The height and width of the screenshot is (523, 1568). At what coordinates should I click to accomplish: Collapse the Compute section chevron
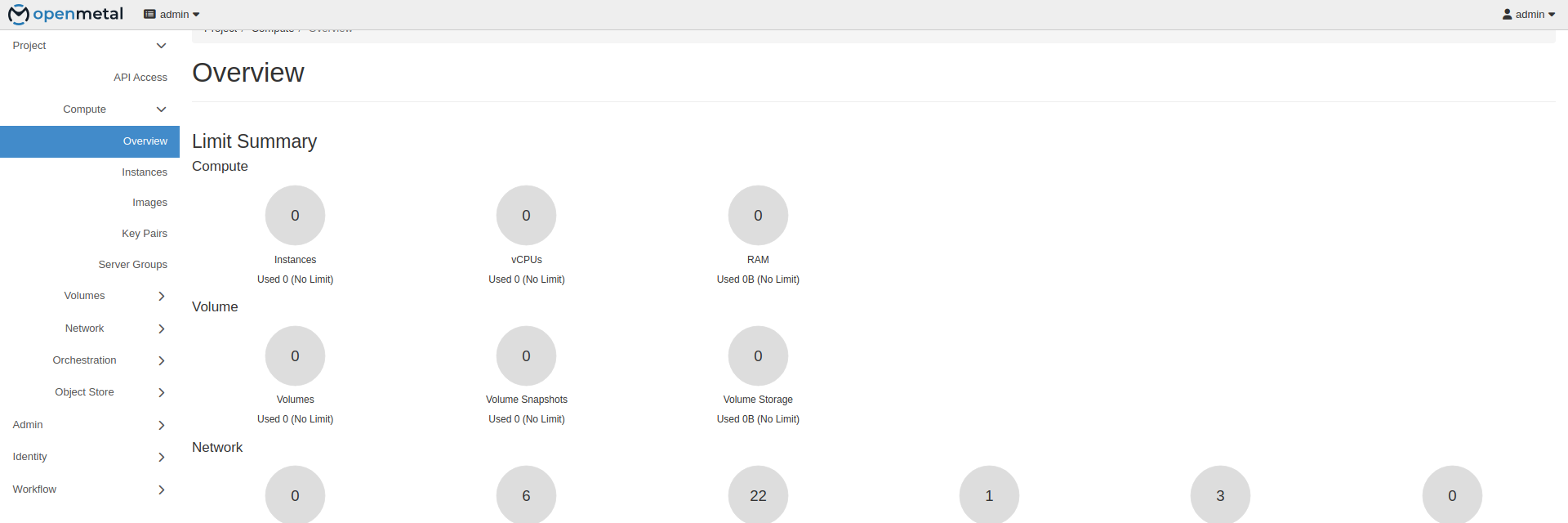[x=161, y=110]
